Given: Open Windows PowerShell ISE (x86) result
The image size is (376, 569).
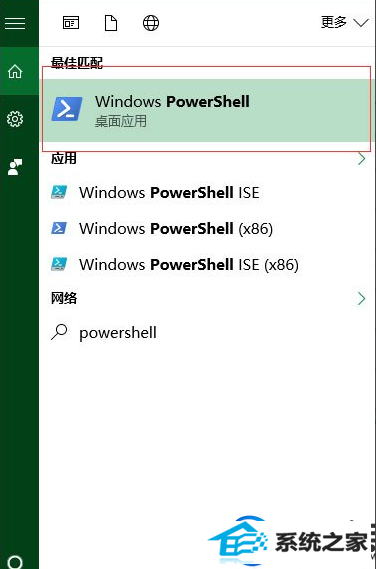Looking at the screenshot, I should 206,265.
